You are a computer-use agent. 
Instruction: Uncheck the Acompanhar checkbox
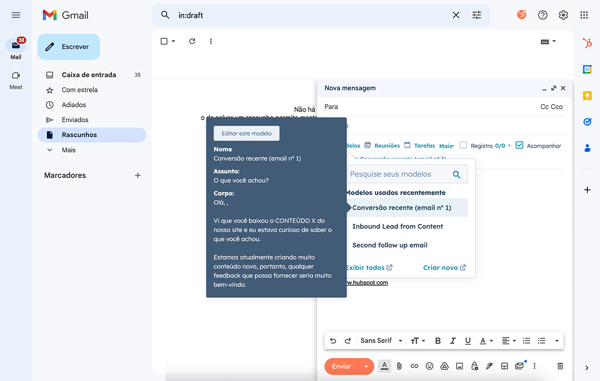pyautogui.click(x=519, y=145)
